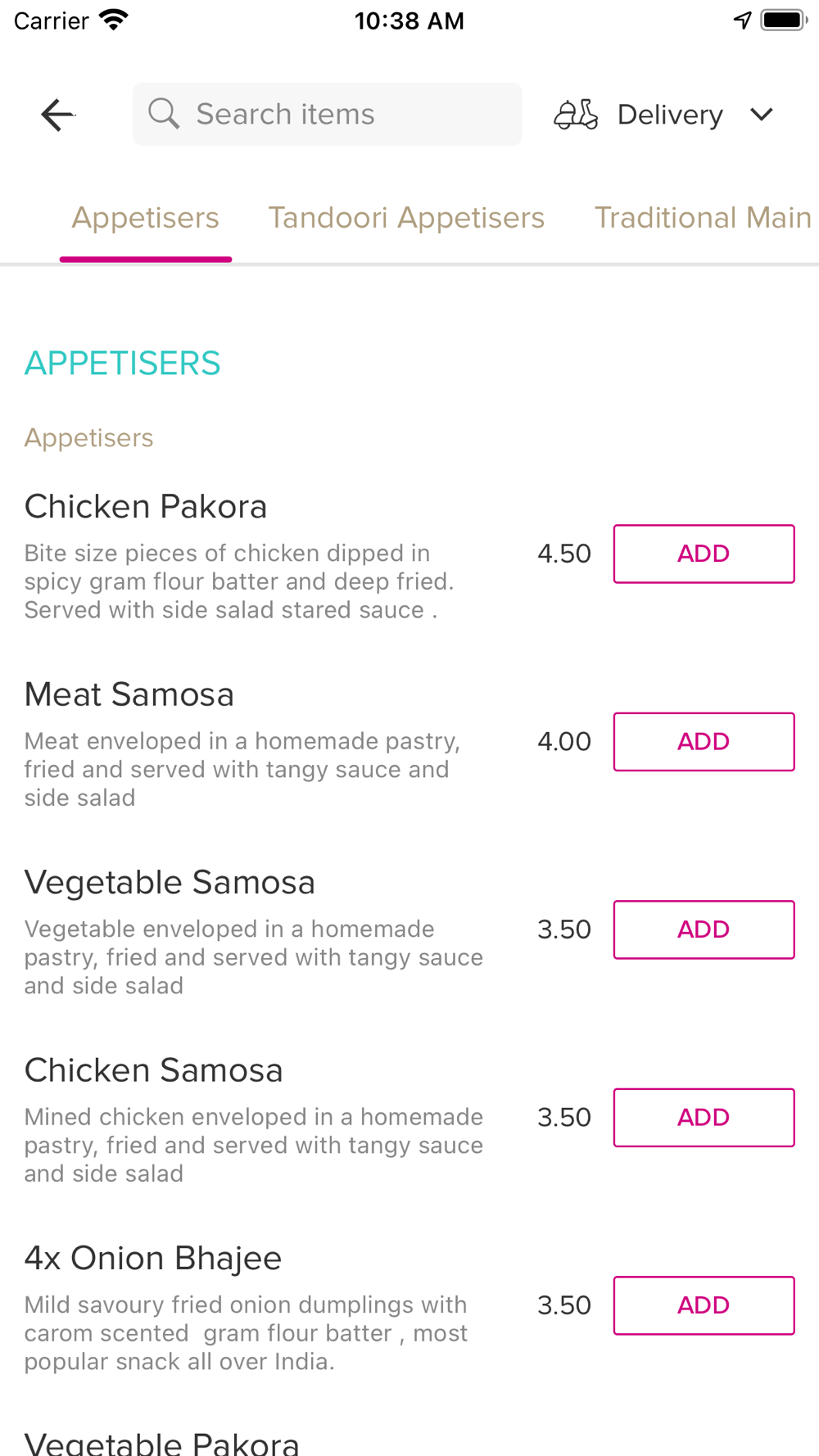Tap the battery indicator icon
Viewport: 819px width, 1456px height.
784,20
